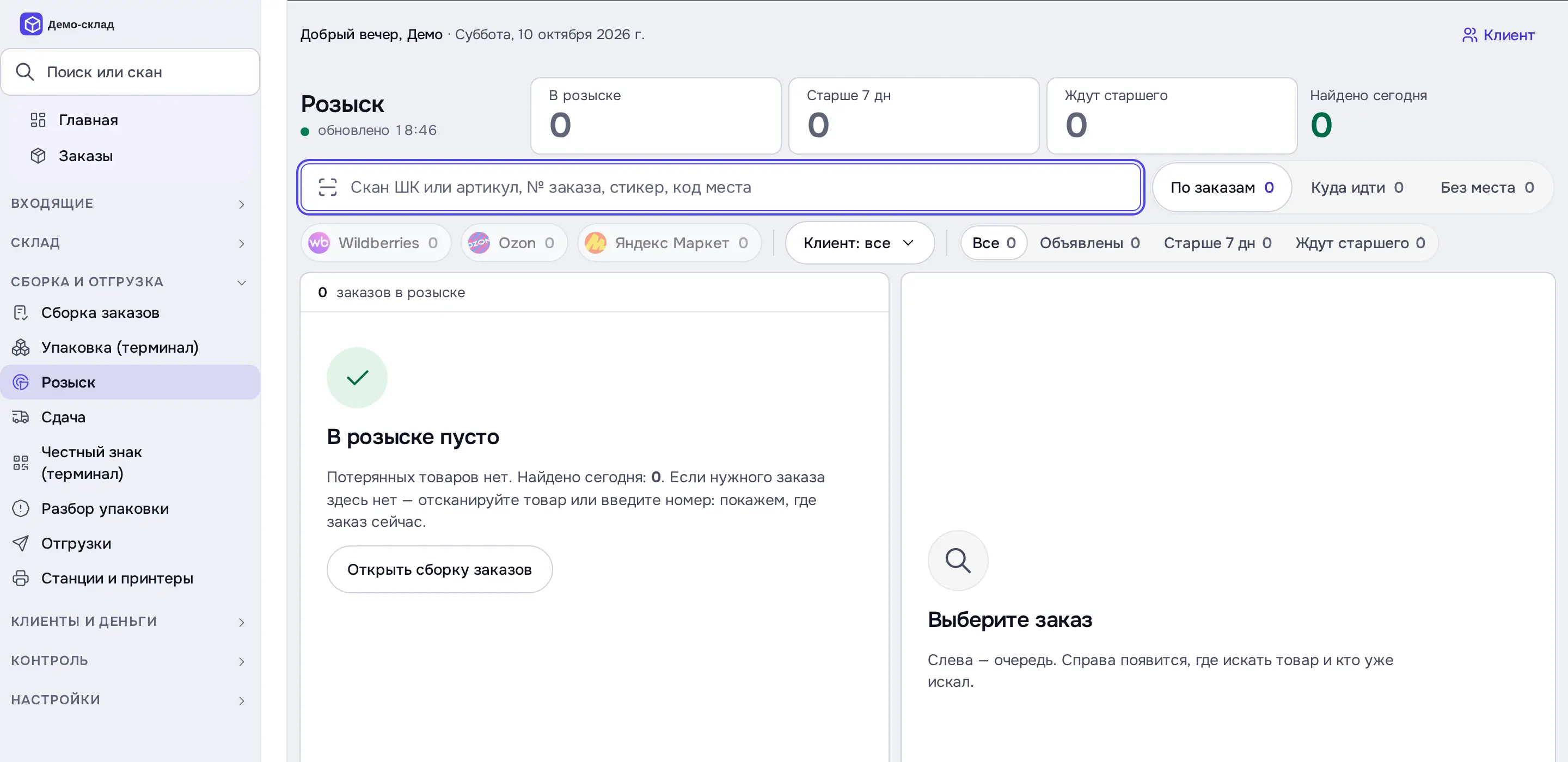This screenshot has height=762, width=1568.
Task: Toggle the Яндекс Маркет marketplace filter
Action: coord(669,243)
